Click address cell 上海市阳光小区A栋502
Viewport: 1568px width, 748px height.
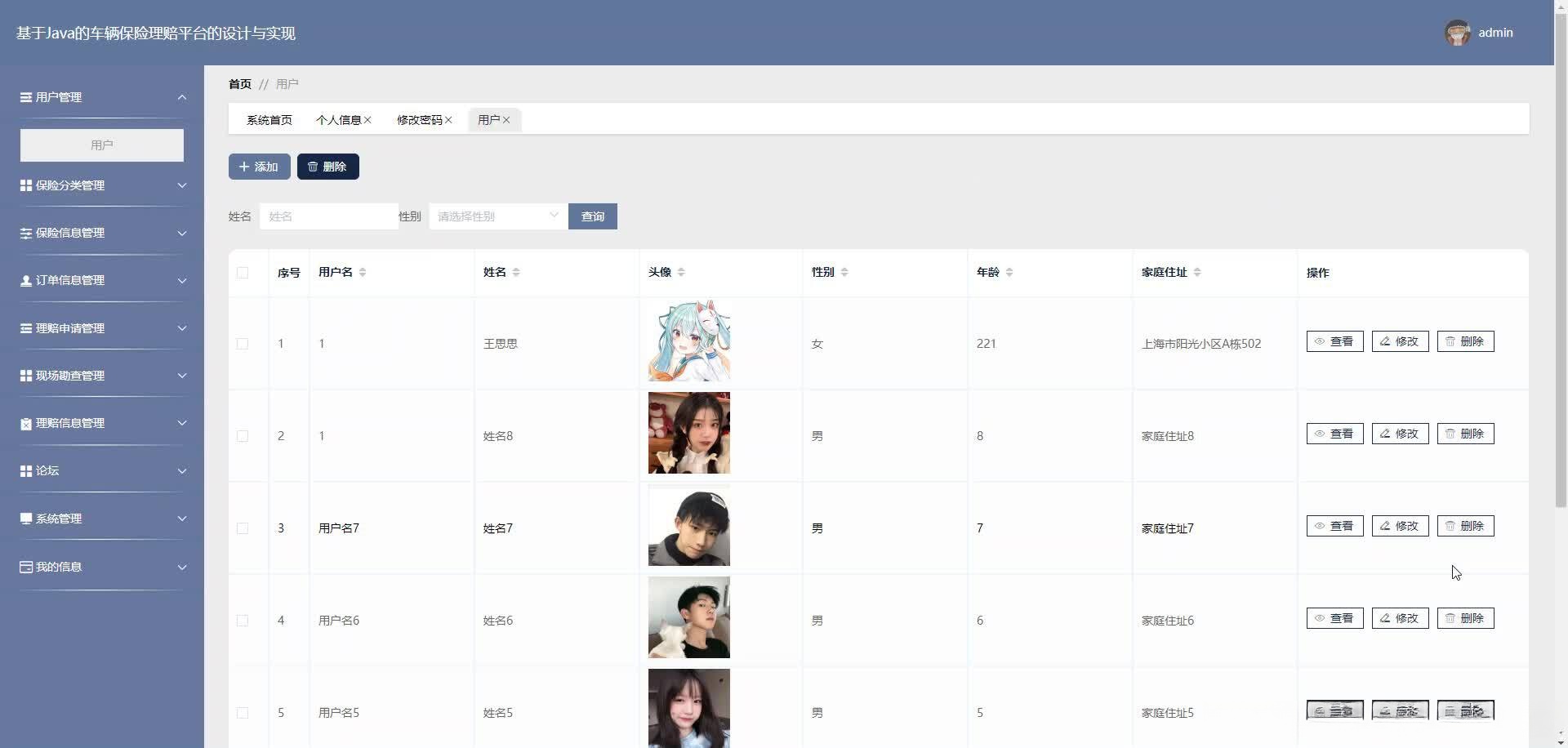point(1201,344)
